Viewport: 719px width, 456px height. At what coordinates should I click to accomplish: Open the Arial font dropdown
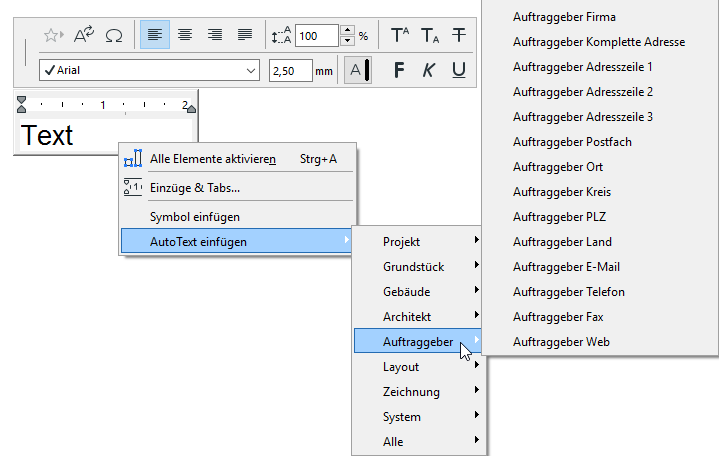pyautogui.click(x=149, y=70)
